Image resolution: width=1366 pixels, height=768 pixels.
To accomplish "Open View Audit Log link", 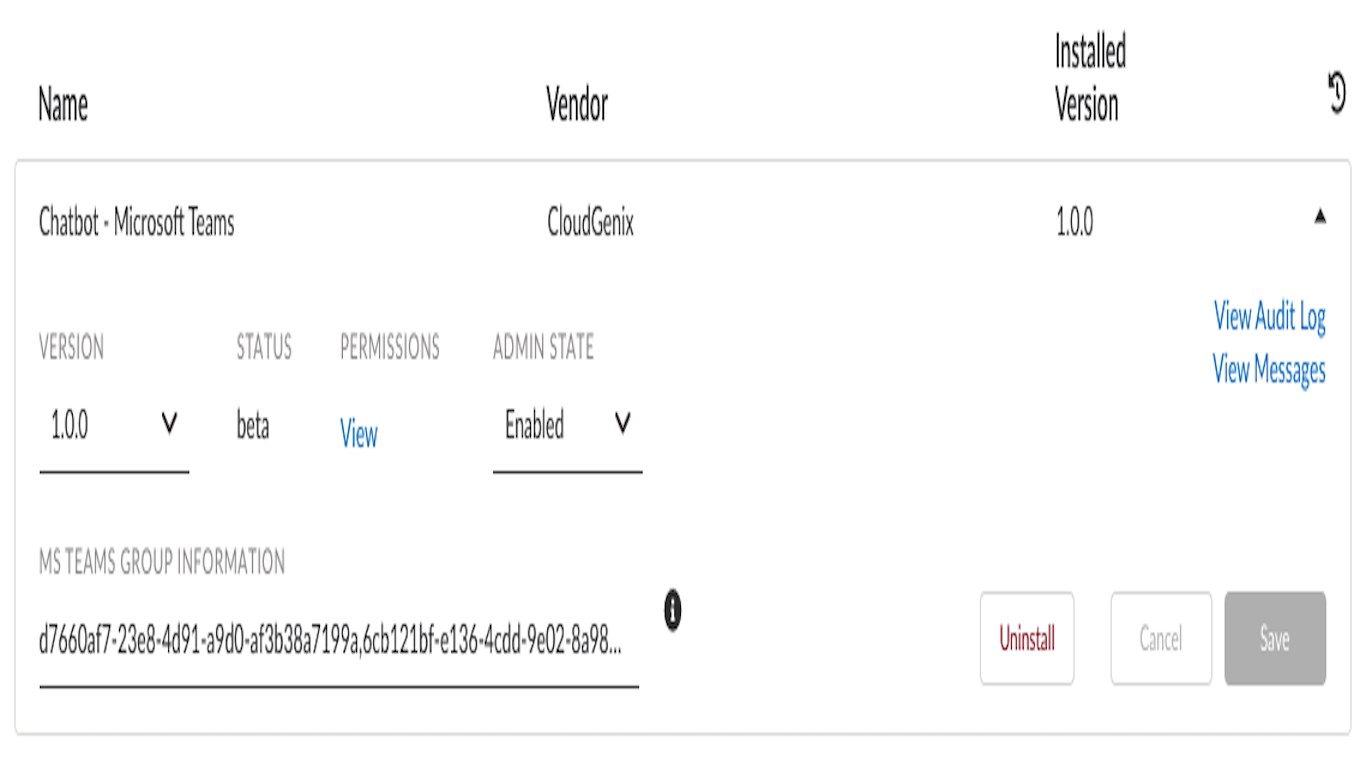I will pos(1269,317).
